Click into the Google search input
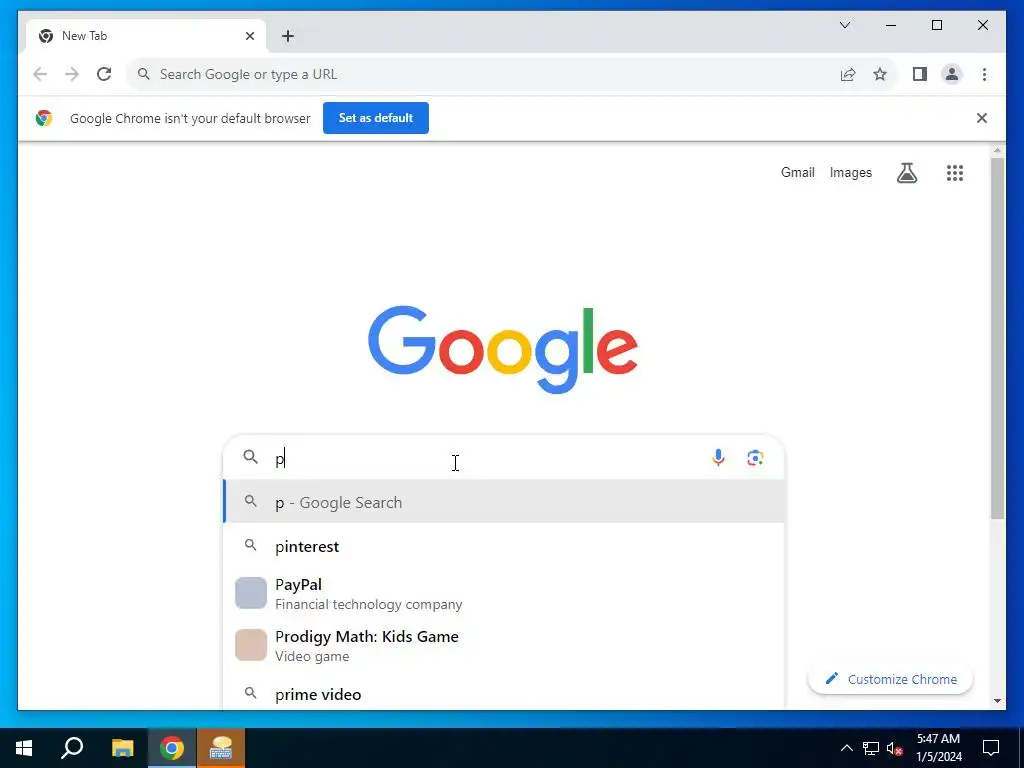Image resolution: width=1024 pixels, height=768 pixels. click(x=490, y=458)
